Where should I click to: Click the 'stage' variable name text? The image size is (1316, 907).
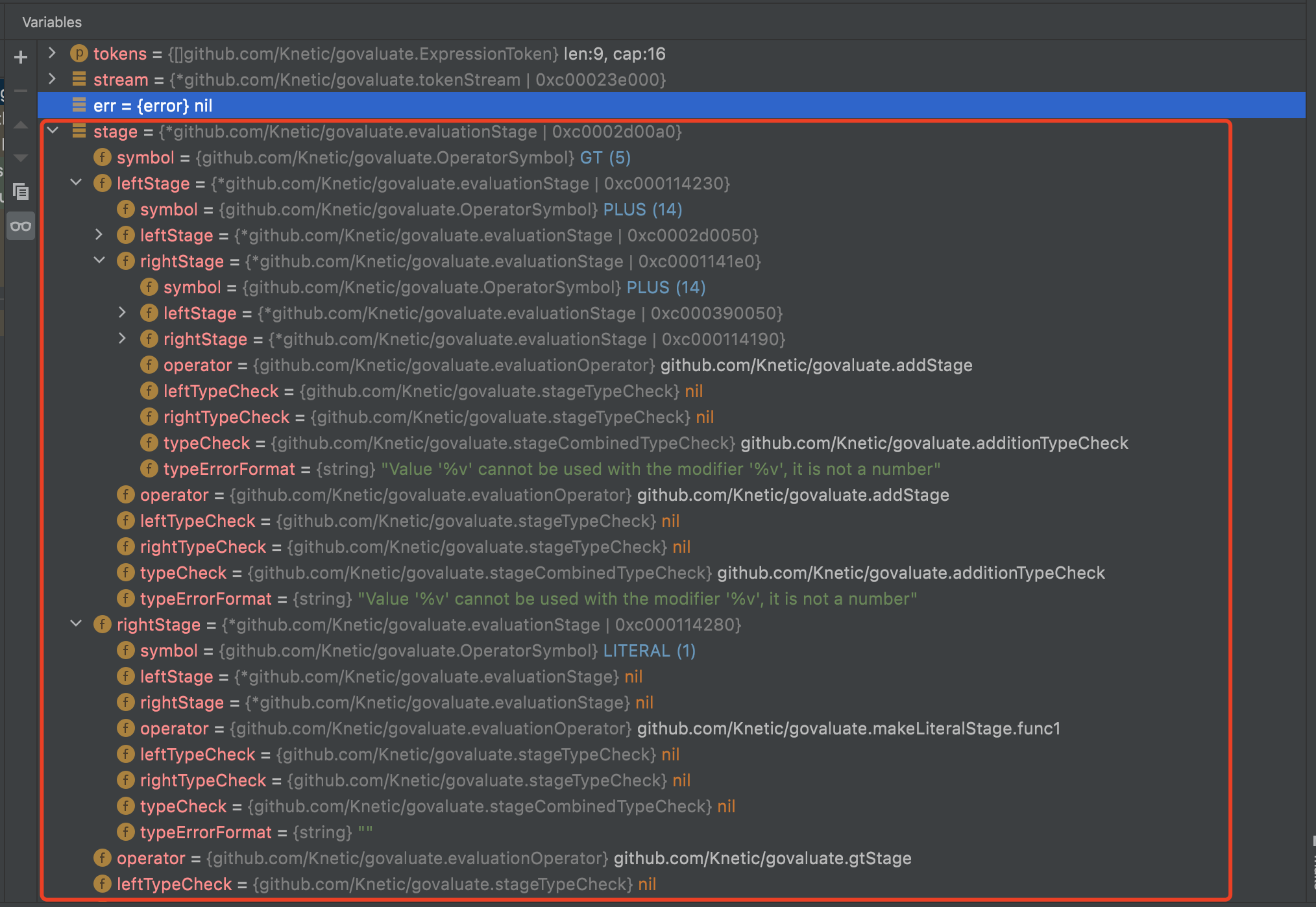tap(115, 132)
